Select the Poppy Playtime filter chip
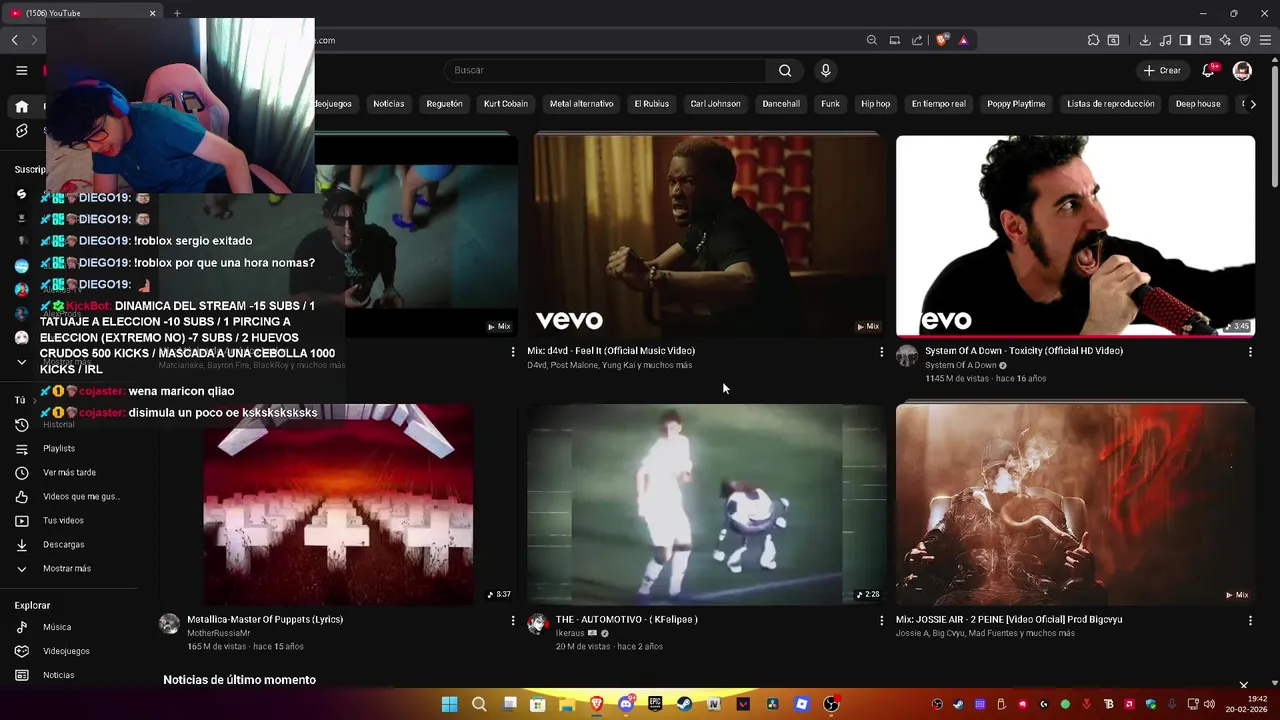The width and height of the screenshot is (1280, 720). (x=1016, y=104)
